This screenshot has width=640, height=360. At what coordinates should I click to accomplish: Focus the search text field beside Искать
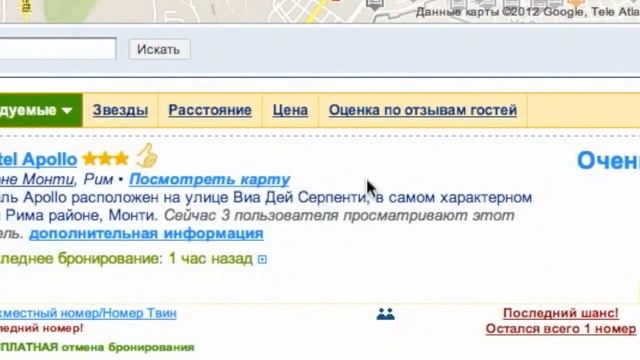[58, 49]
